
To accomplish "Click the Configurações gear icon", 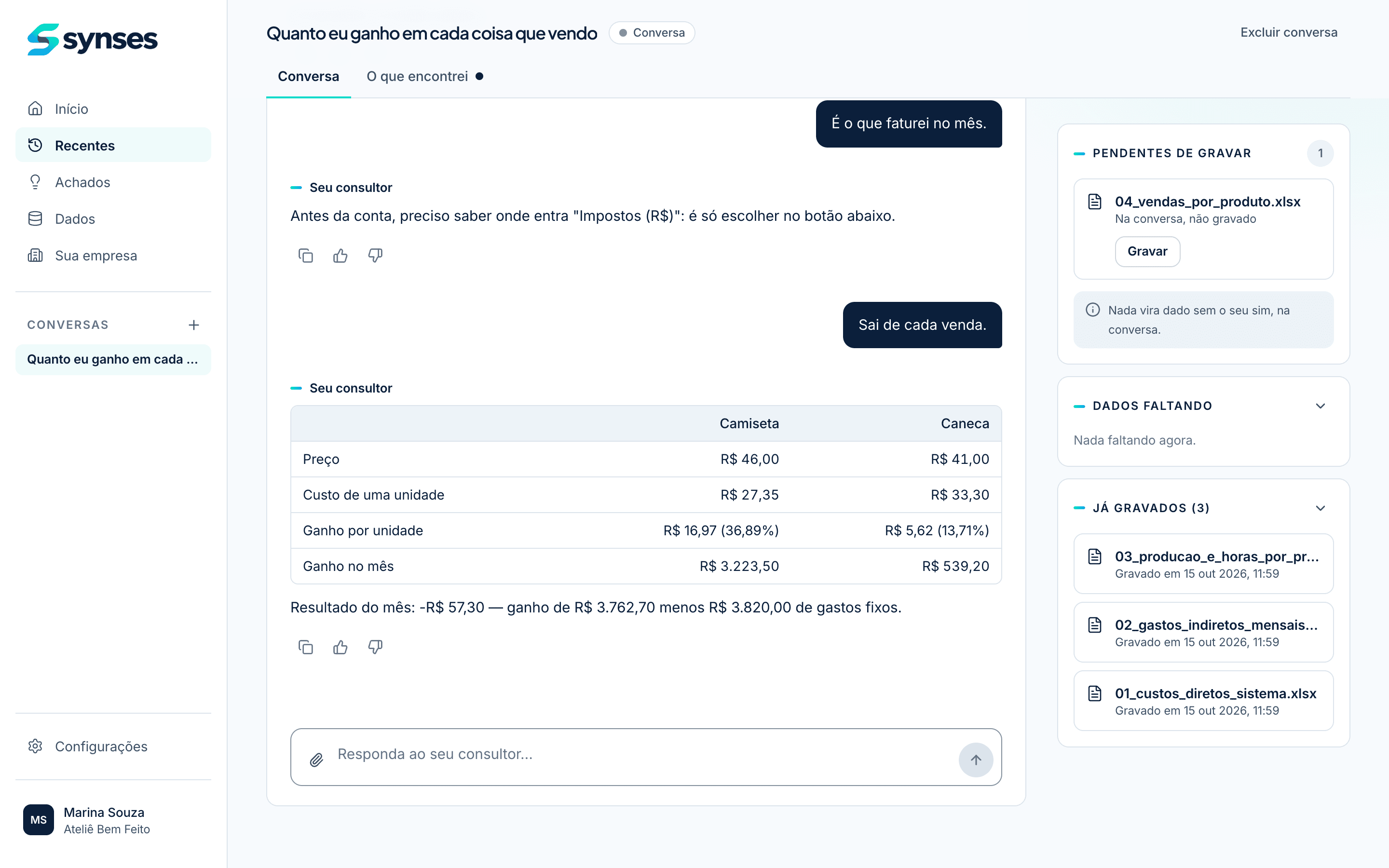I will tap(35, 746).
